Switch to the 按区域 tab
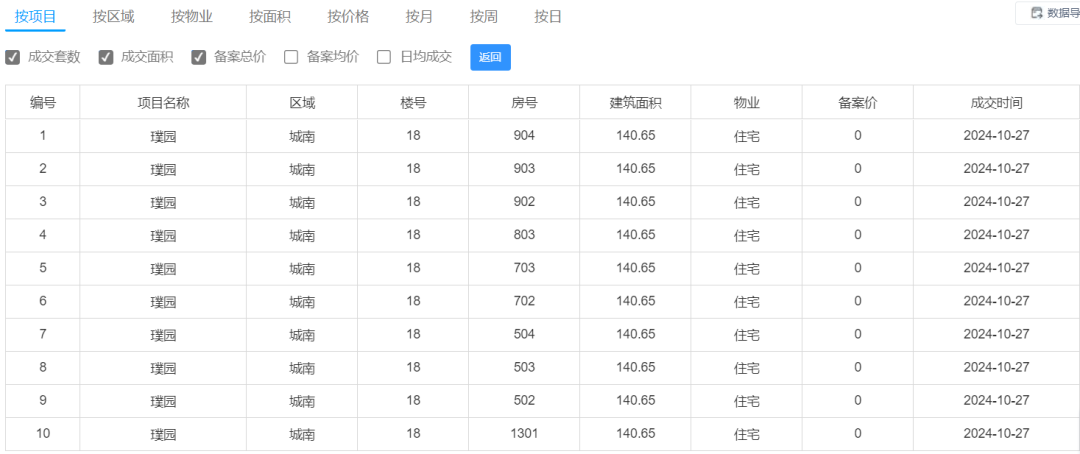Image resolution: width=1080 pixels, height=454 pixels. [114, 17]
